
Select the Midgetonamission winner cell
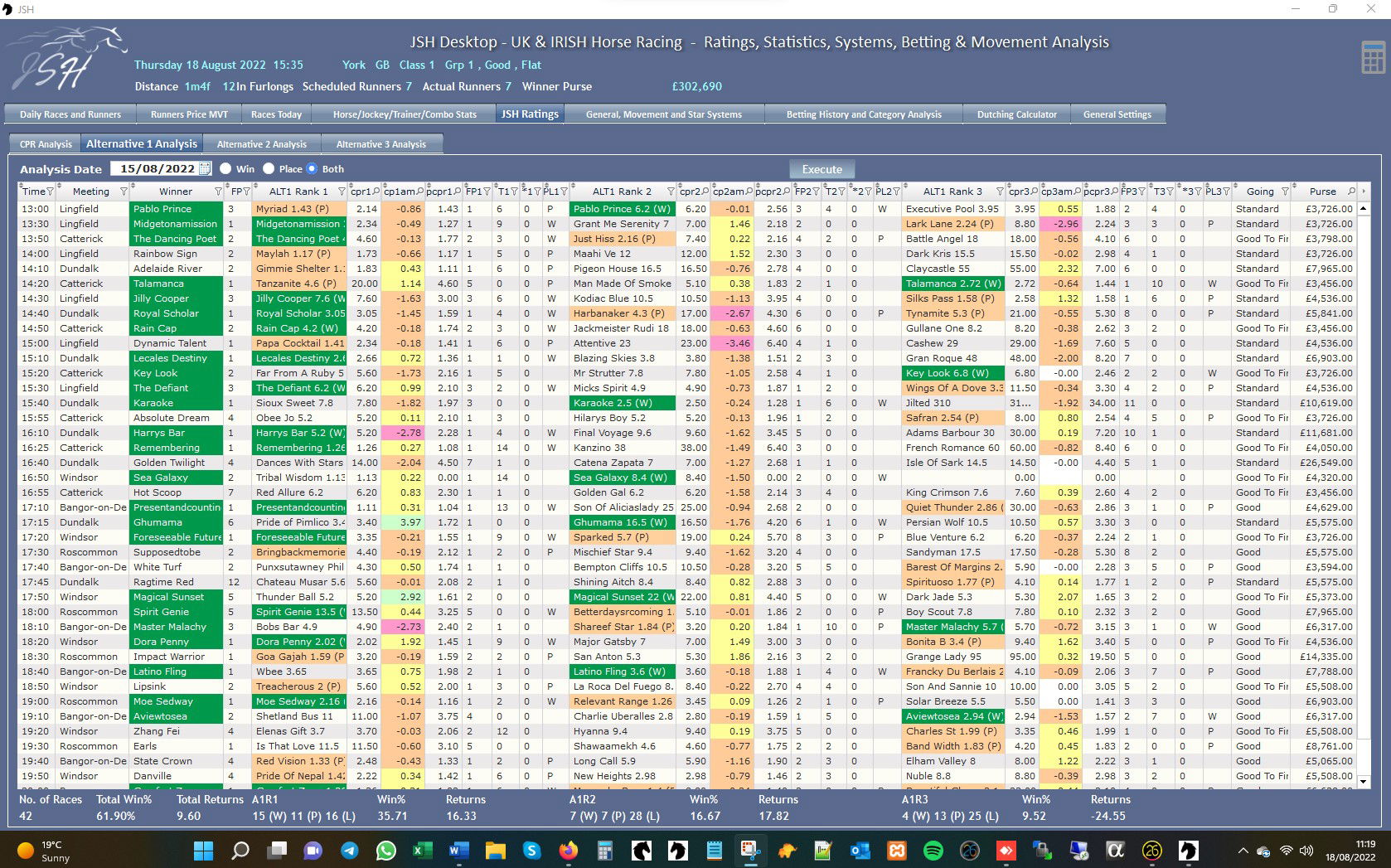177,224
